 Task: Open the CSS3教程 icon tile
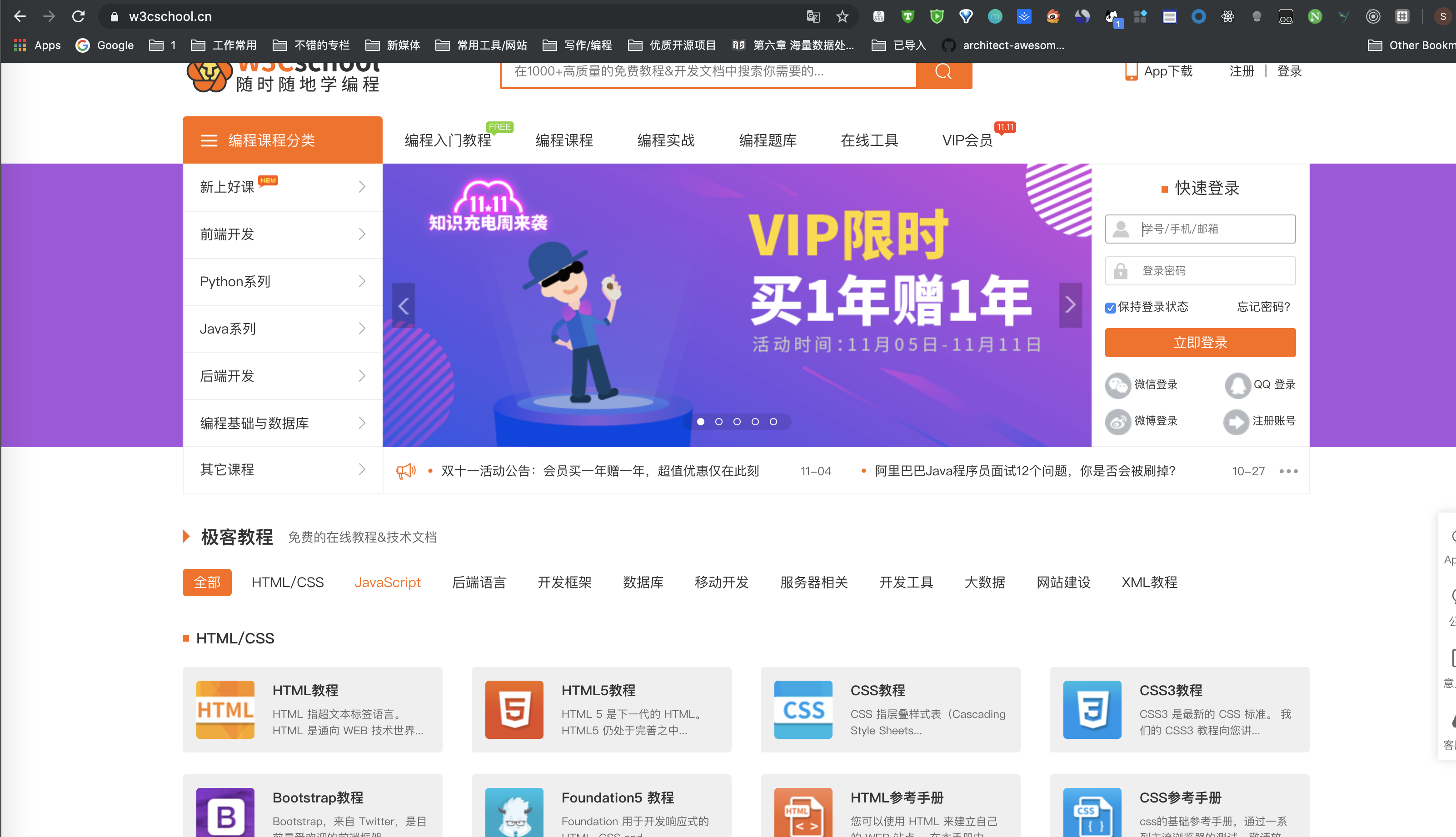pyautogui.click(x=1092, y=709)
